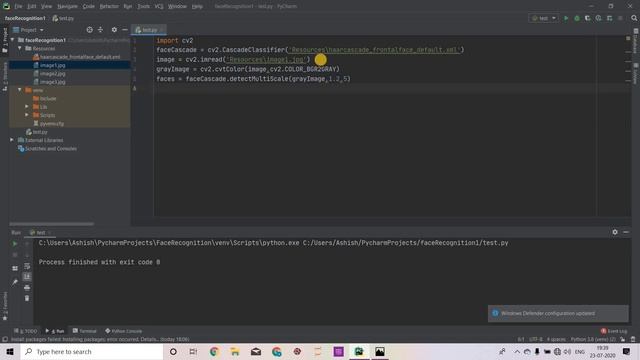Click UTF-8 encoding in status bar
The height and width of the screenshot is (360, 640).
click(x=536, y=339)
